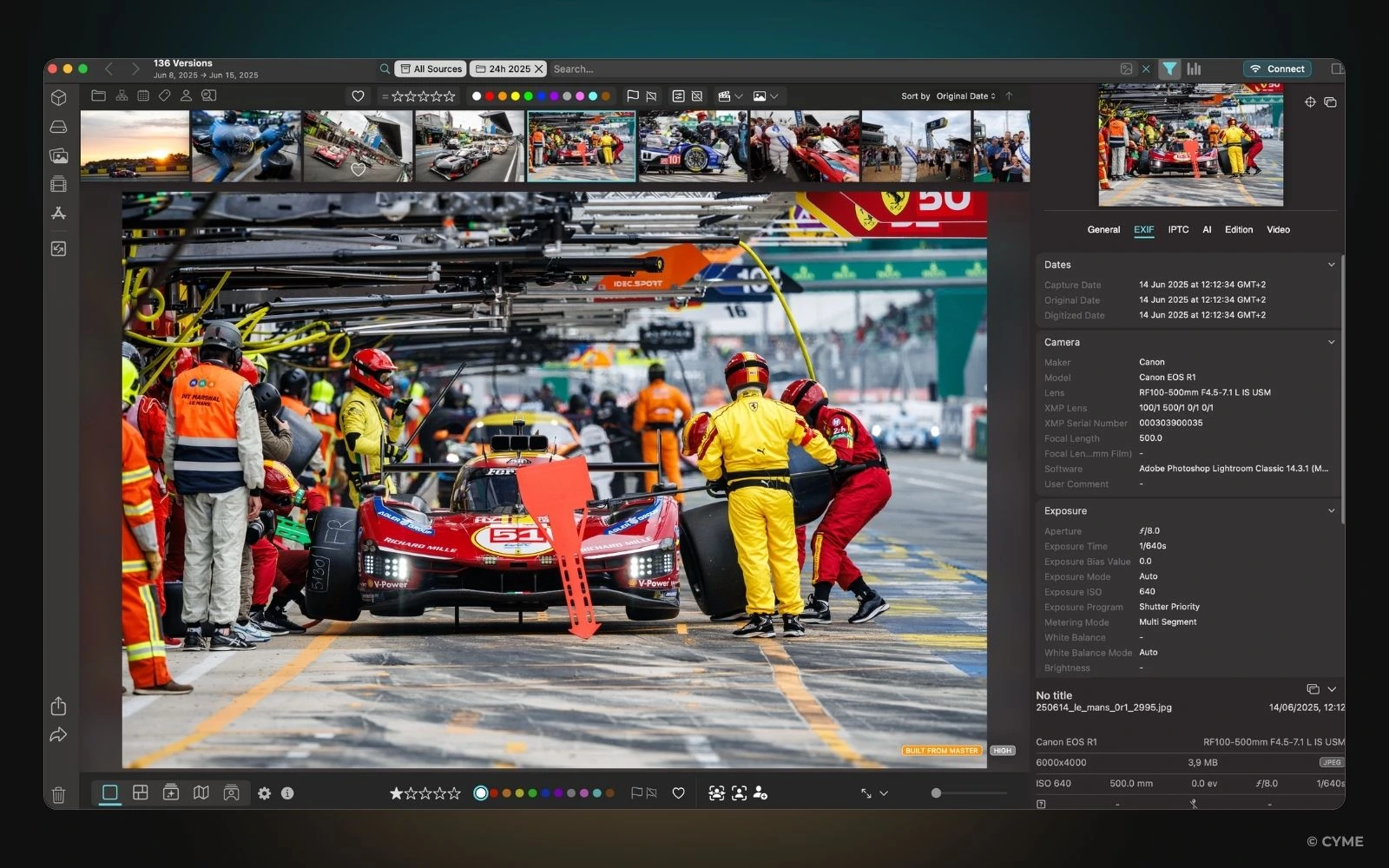The width and height of the screenshot is (1389, 868).
Task: Filter by person icon in the top toolbar
Action: click(x=186, y=95)
